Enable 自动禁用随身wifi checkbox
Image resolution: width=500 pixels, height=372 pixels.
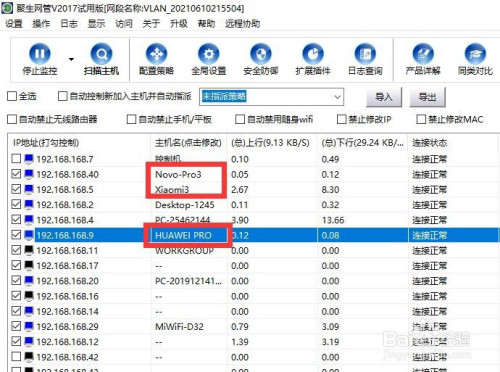(x=240, y=119)
